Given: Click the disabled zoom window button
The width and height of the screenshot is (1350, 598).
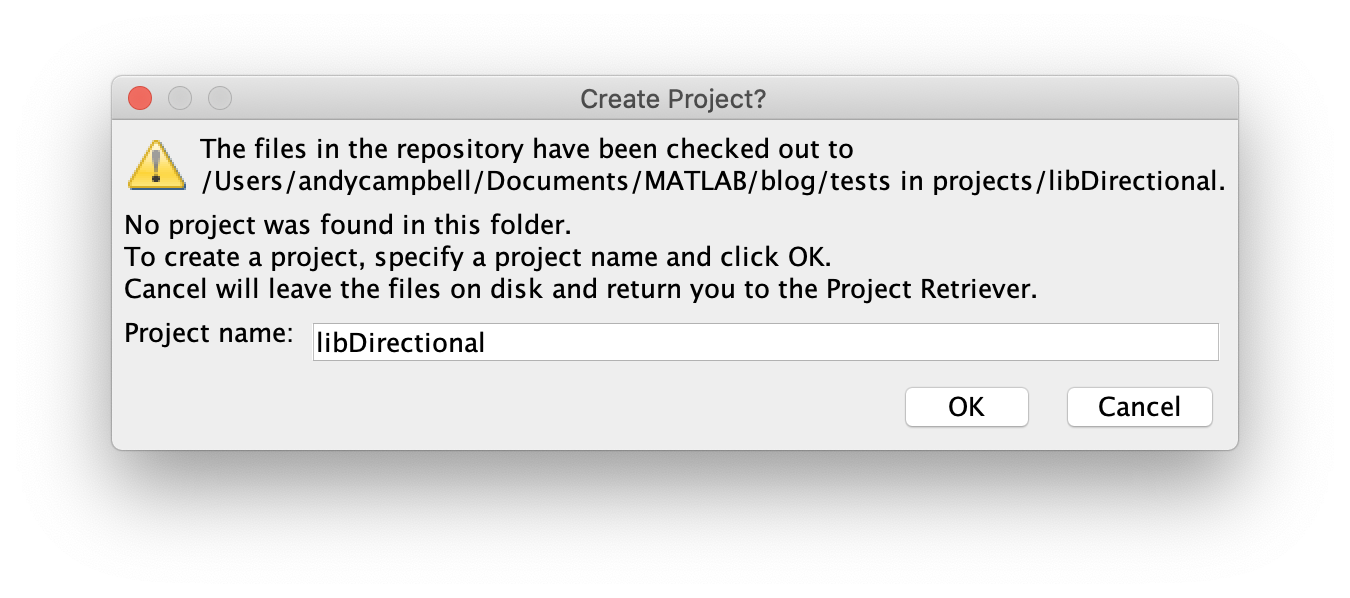Looking at the screenshot, I should [220, 98].
